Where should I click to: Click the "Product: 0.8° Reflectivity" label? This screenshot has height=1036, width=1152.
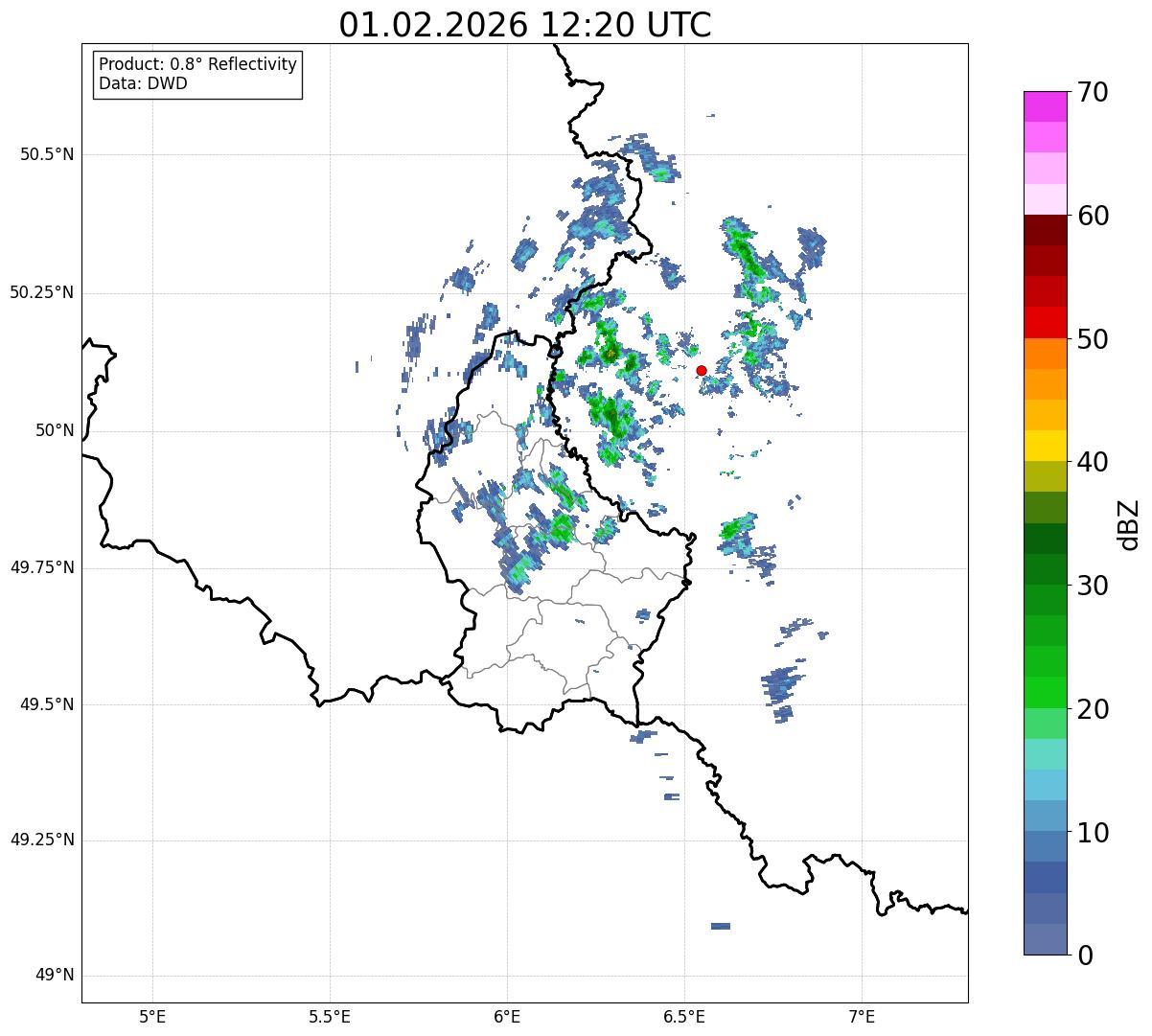point(198,64)
